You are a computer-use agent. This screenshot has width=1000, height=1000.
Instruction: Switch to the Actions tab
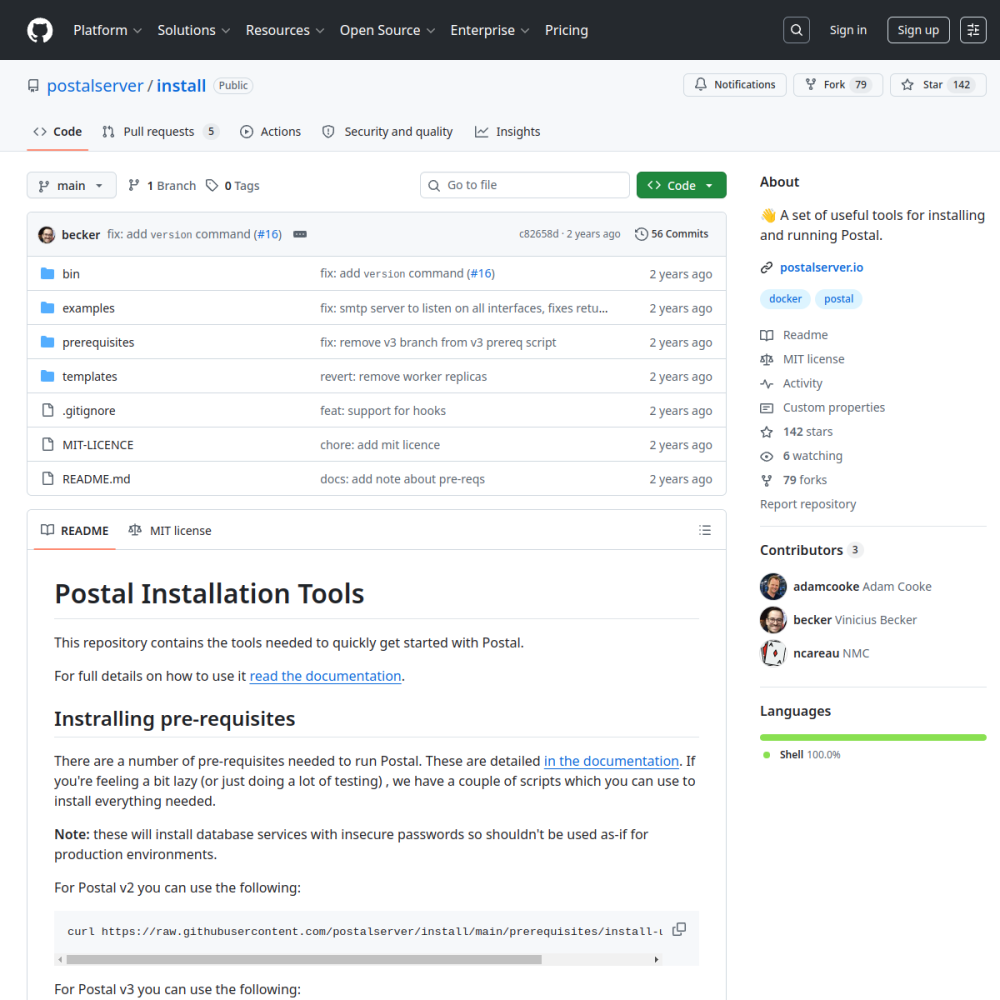(270, 131)
